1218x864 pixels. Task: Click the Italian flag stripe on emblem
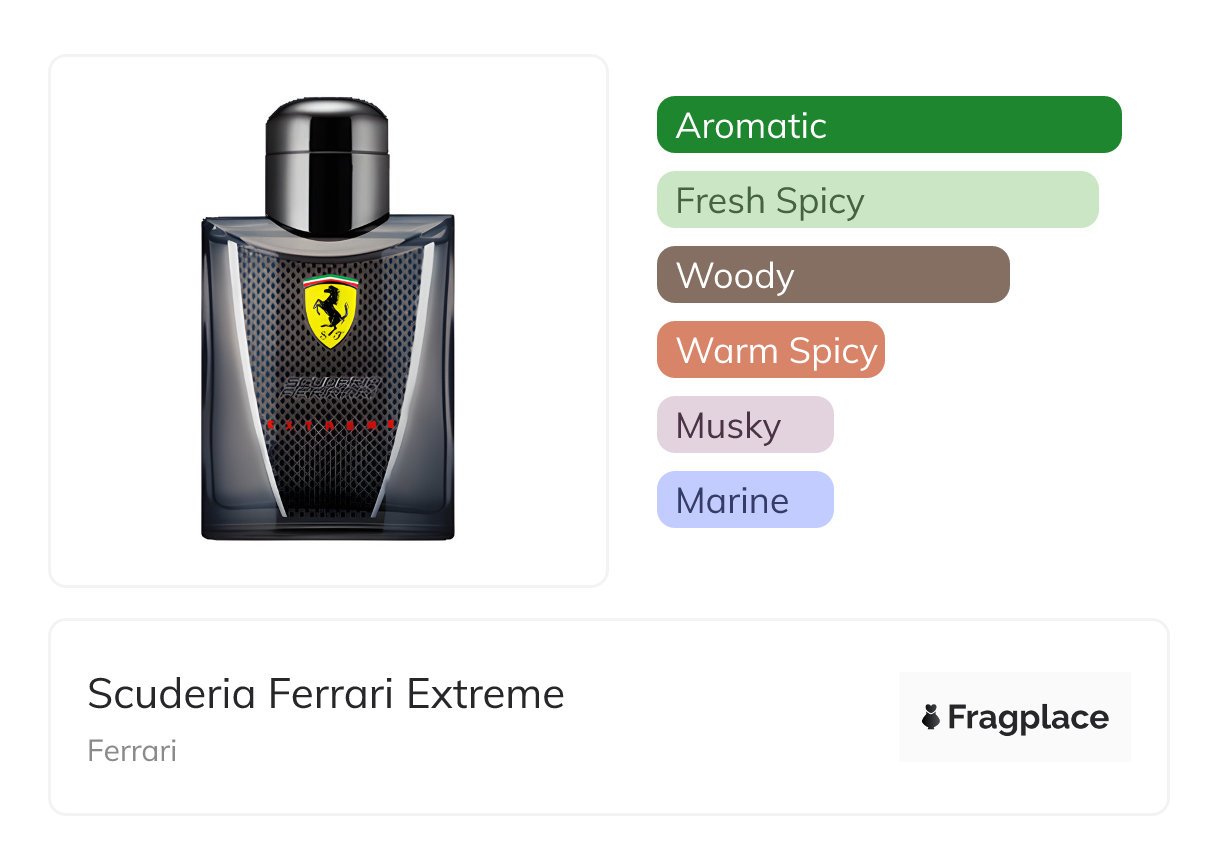tap(330, 279)
